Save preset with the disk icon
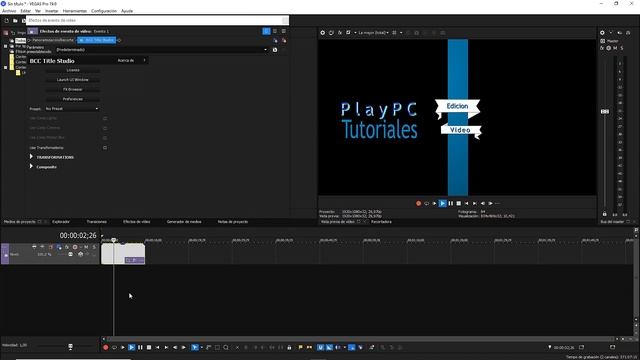 [275, 50]
